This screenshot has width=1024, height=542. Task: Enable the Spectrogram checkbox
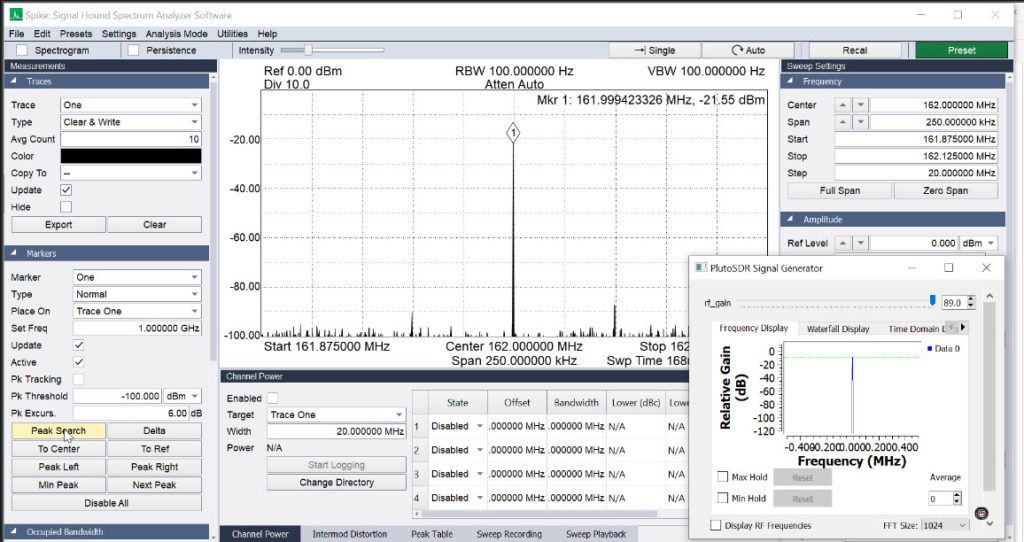coord(22,50)
